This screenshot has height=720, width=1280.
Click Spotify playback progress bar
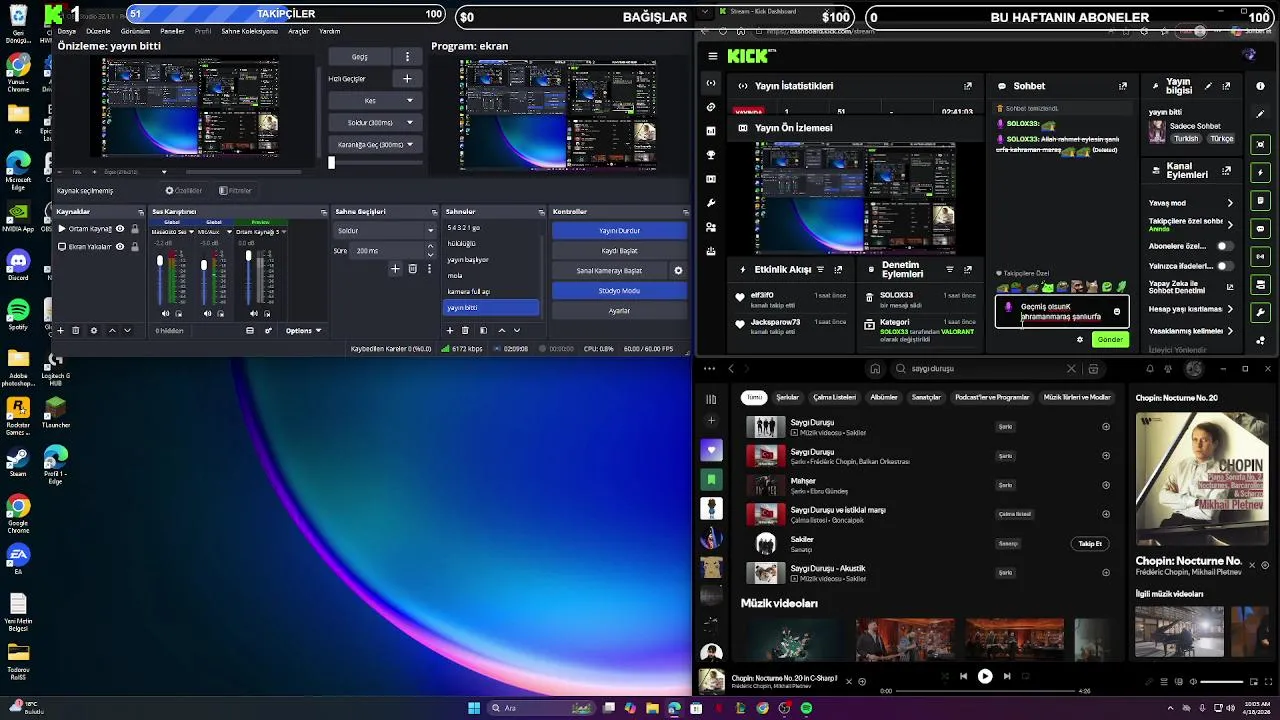985,690
